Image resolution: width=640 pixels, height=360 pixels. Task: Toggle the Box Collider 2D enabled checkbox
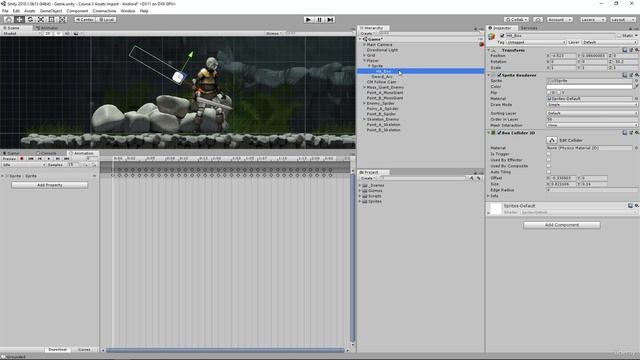coord(499,133)
